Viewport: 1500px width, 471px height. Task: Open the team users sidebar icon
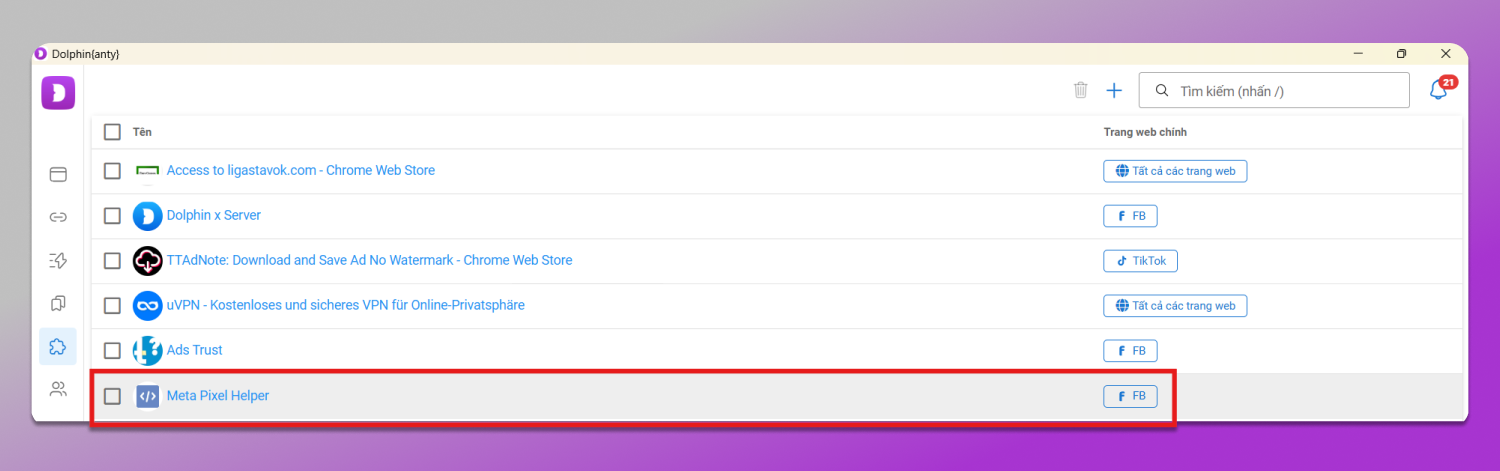[58, 388]
